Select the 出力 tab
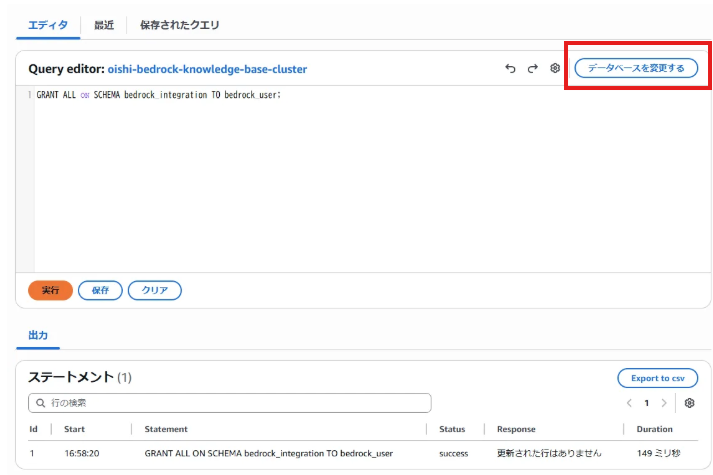The image size is (713, 475). coord(38,335)
